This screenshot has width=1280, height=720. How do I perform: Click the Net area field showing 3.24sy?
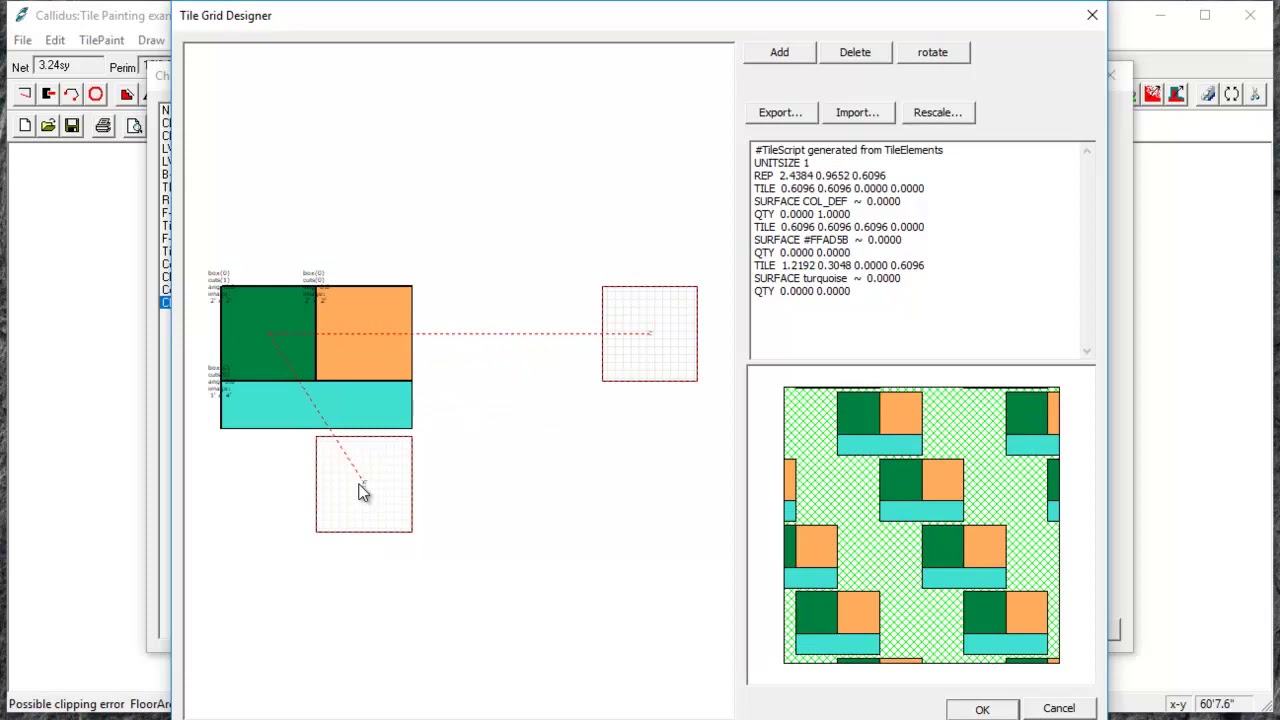[x=68, y=66]
